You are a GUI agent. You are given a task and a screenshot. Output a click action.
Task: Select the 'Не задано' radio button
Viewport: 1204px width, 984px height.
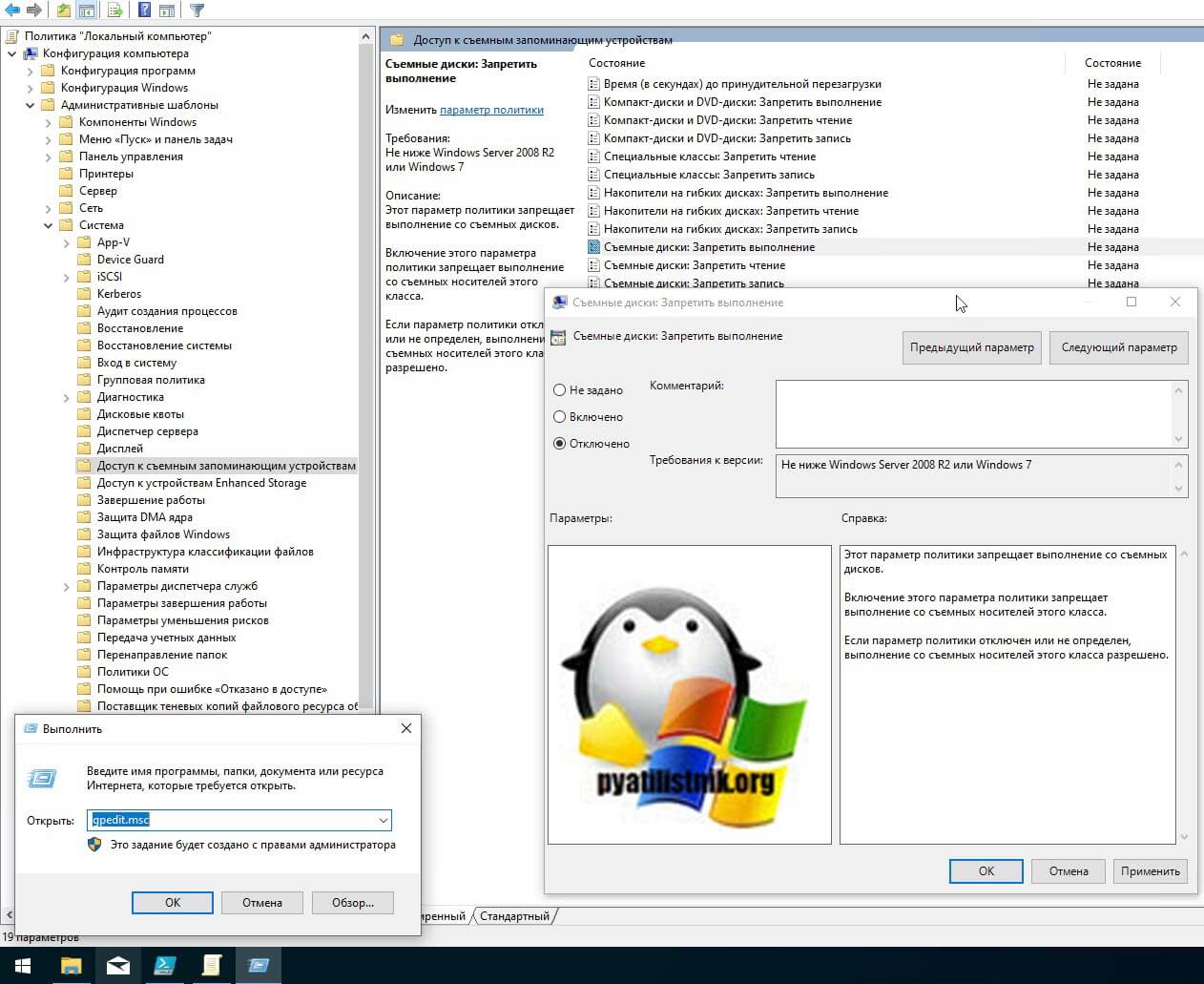(x=560, y=390)
